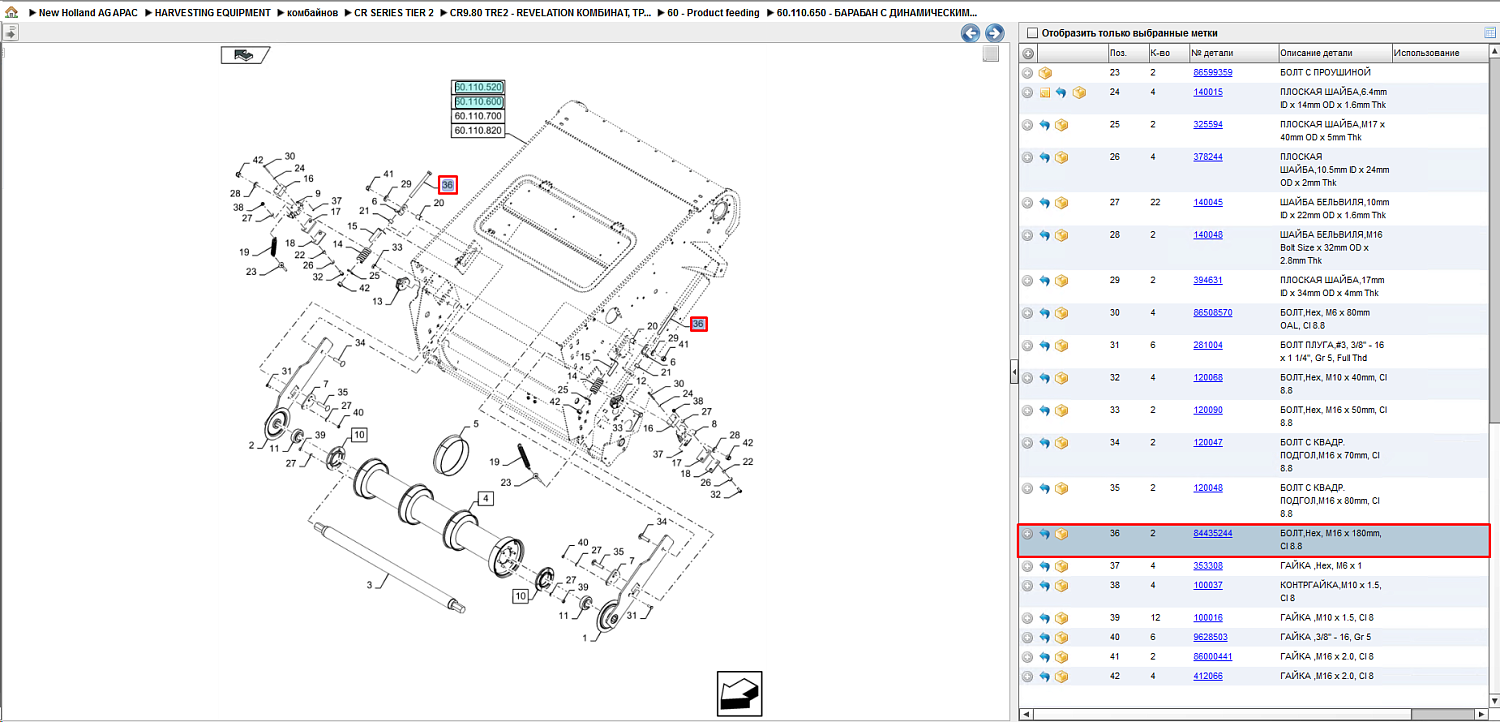This screenshot has height=722, width=1500.
Task: Click the blue arrow icon for part 9628503
Action: [x=1045, y=637]
